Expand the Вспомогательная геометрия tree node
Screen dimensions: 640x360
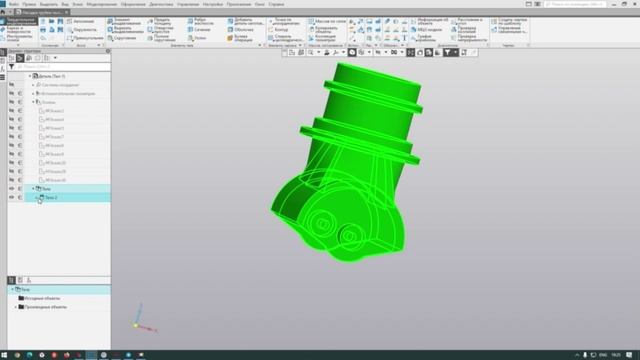33,93
